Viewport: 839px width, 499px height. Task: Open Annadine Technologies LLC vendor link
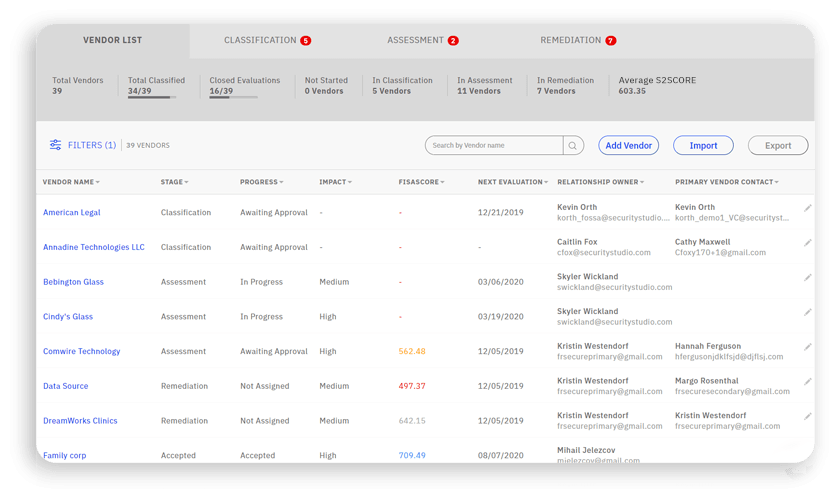(x=94, y=247)
